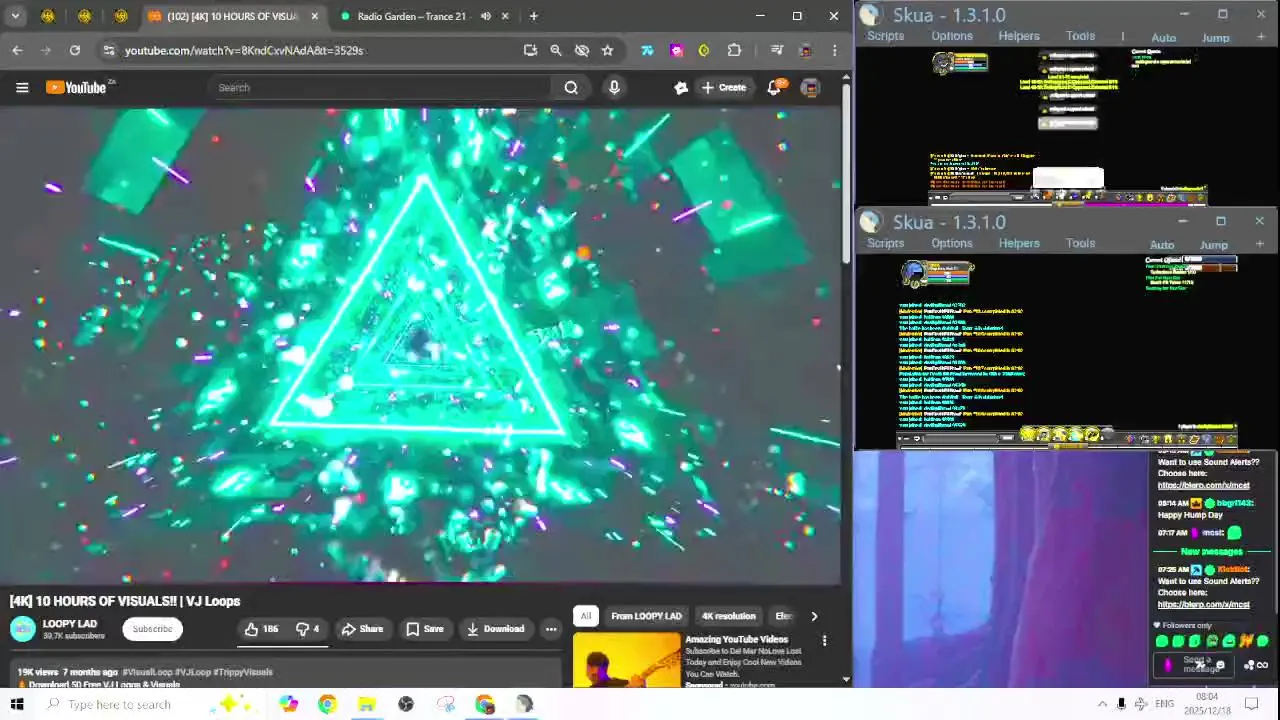Install app icon in the address bar
Screen dimensions: 1280x720
(530, 50)
